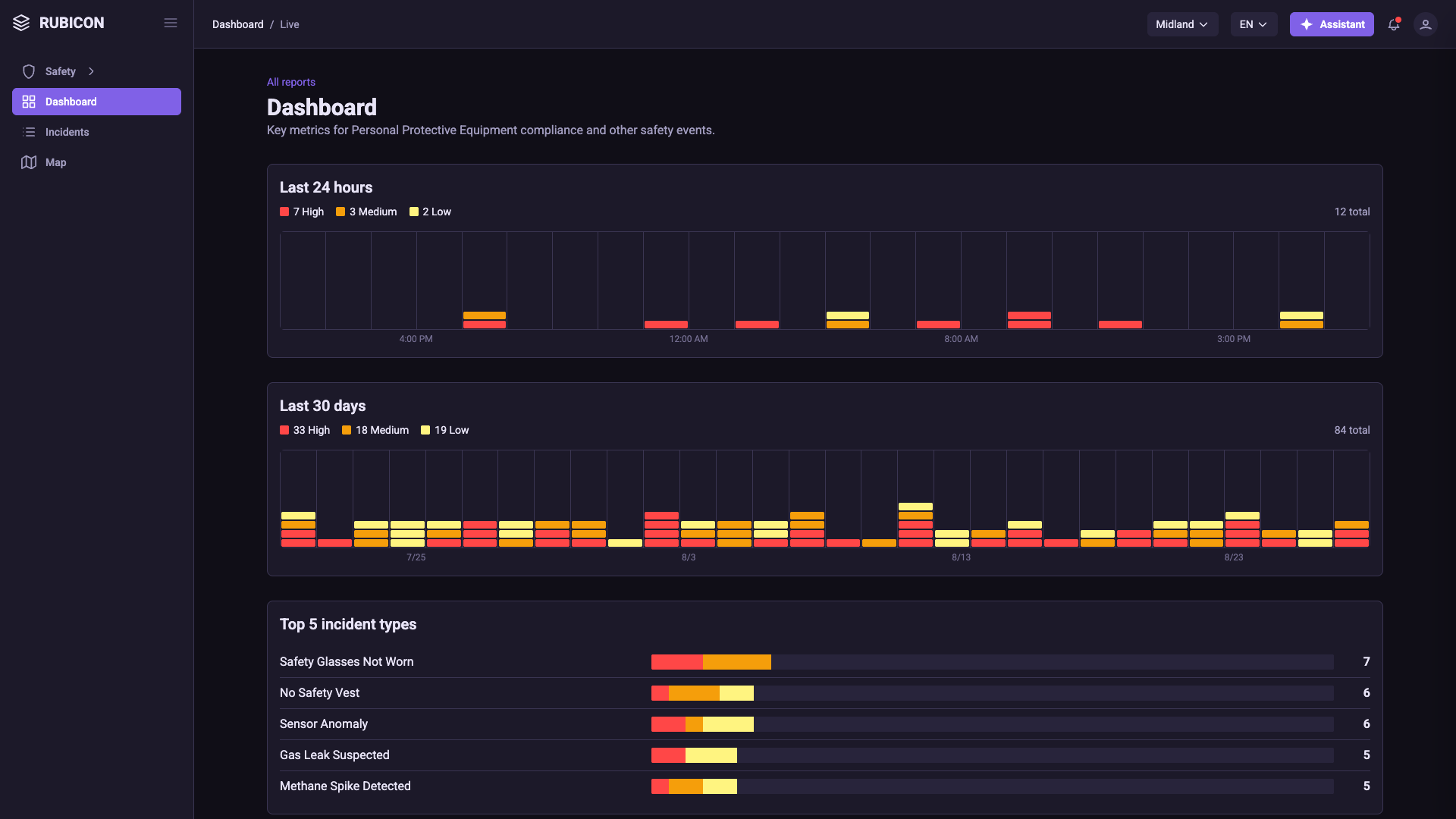This screenshot has height=819, width=1456.
Task: Click the Dashboard breadcrumb
Action: point(238,24)
